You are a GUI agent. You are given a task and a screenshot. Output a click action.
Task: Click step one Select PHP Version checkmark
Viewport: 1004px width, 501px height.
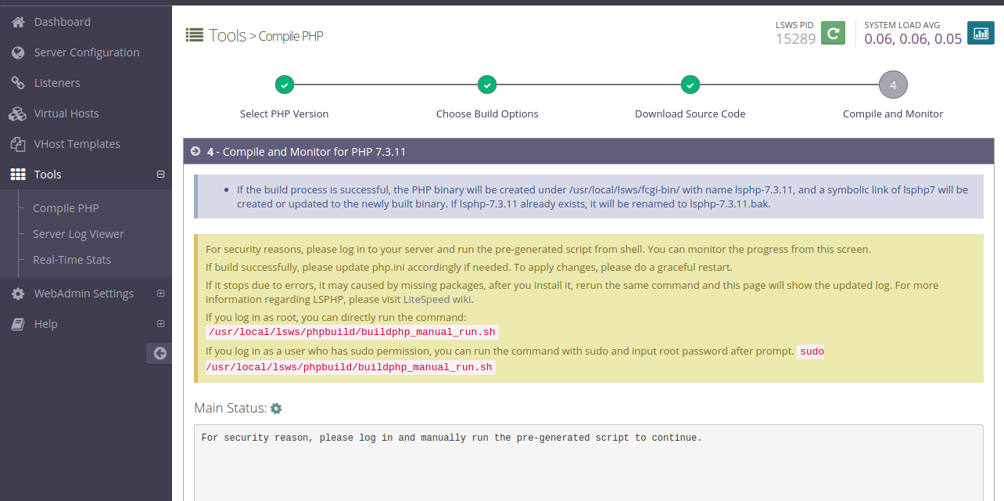coord(284,85)
